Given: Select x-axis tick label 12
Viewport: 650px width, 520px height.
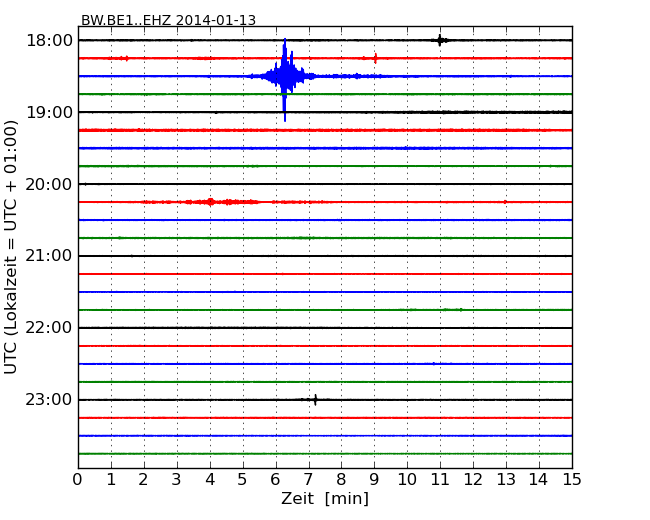Looking at the screenshot, I should tap(473, 479).
